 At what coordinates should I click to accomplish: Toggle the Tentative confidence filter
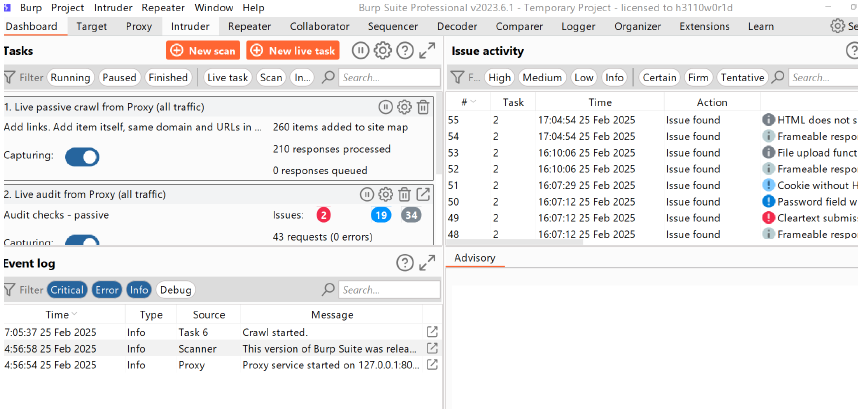pos(742,78)
